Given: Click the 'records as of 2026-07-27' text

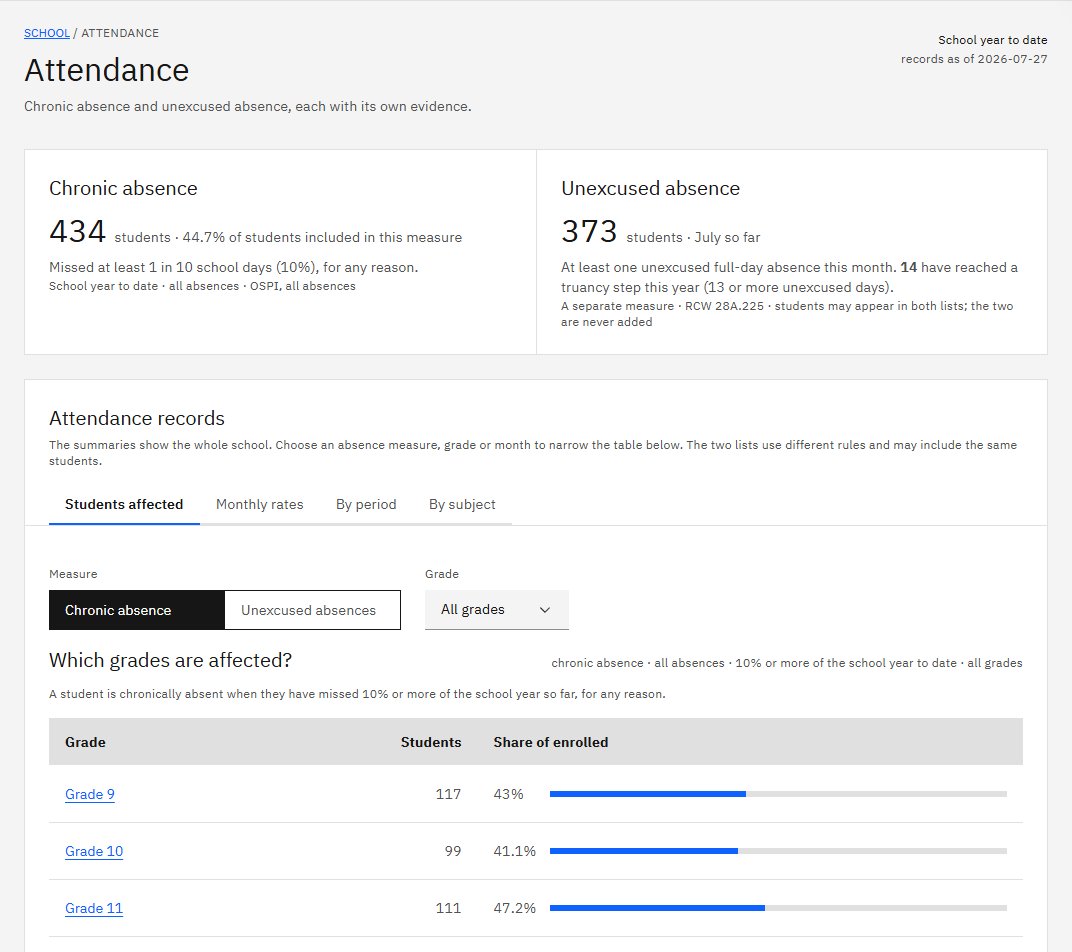Looking at the screenshot, I should (974, 59).
